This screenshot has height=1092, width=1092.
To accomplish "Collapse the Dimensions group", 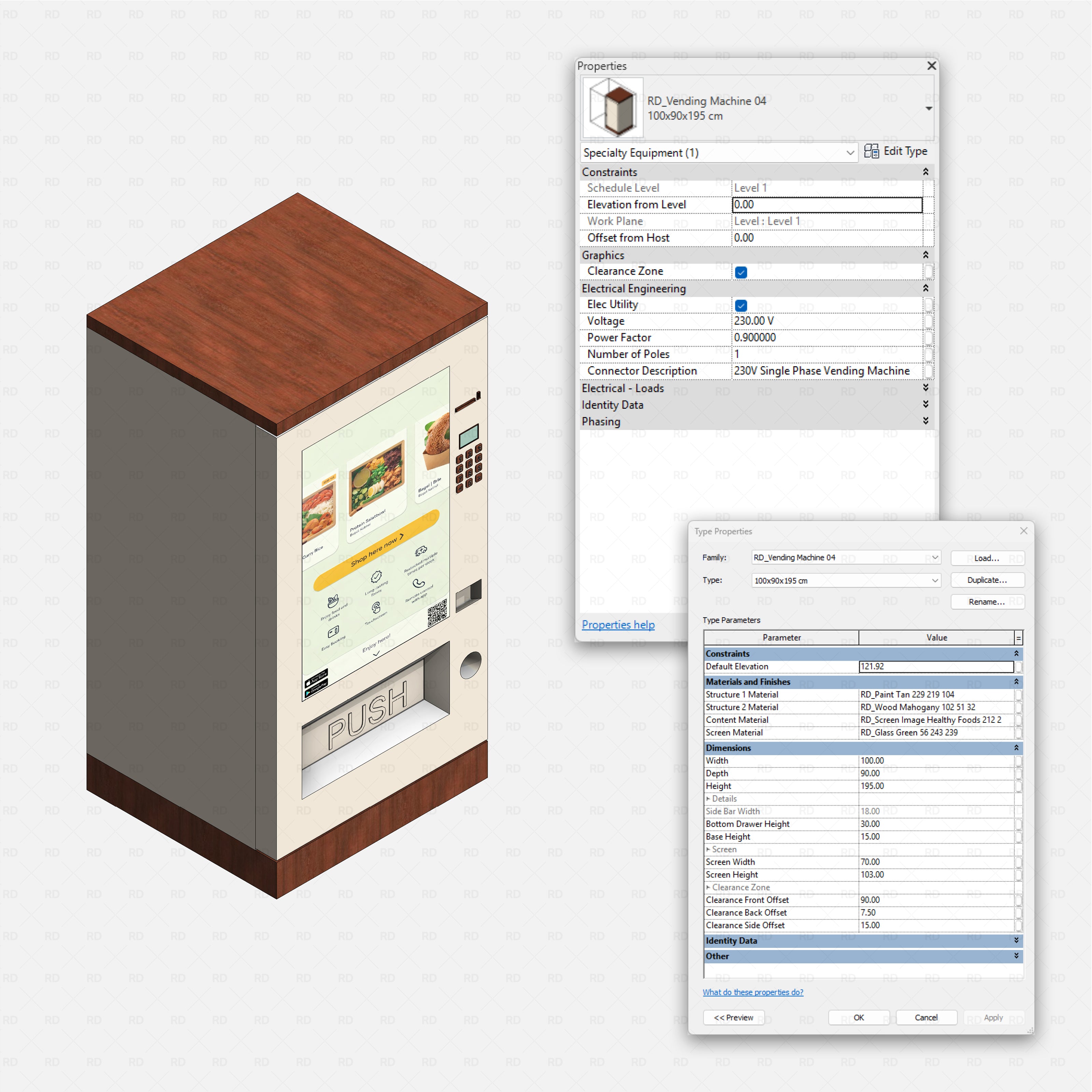I will coord(1016,748).
